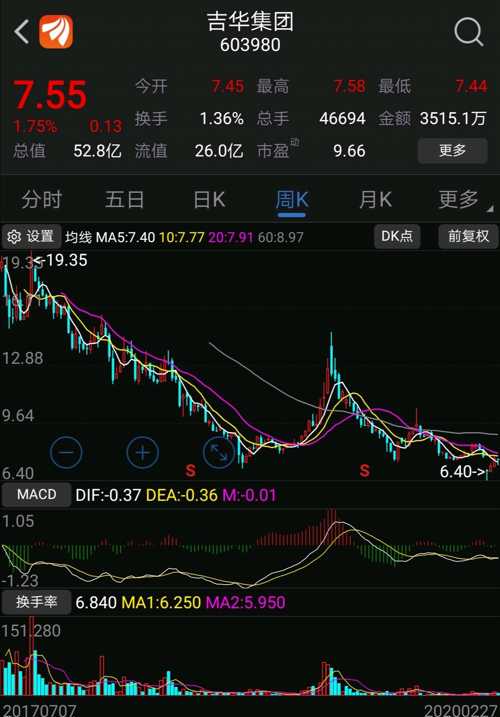Switch indicator via MACD label
This screenshot has width=500, height=717.
click(x=37, y=495)
